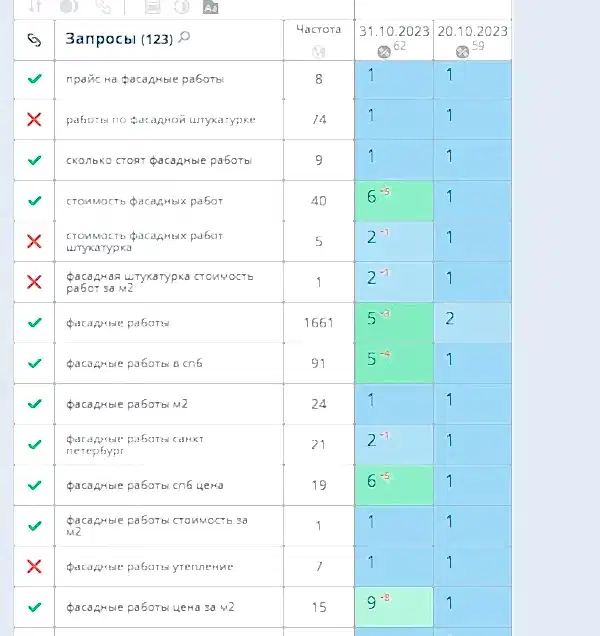Open search next to Запросы (123)
Viewport: 600px width, 636px height.
(x=184, y=39)
